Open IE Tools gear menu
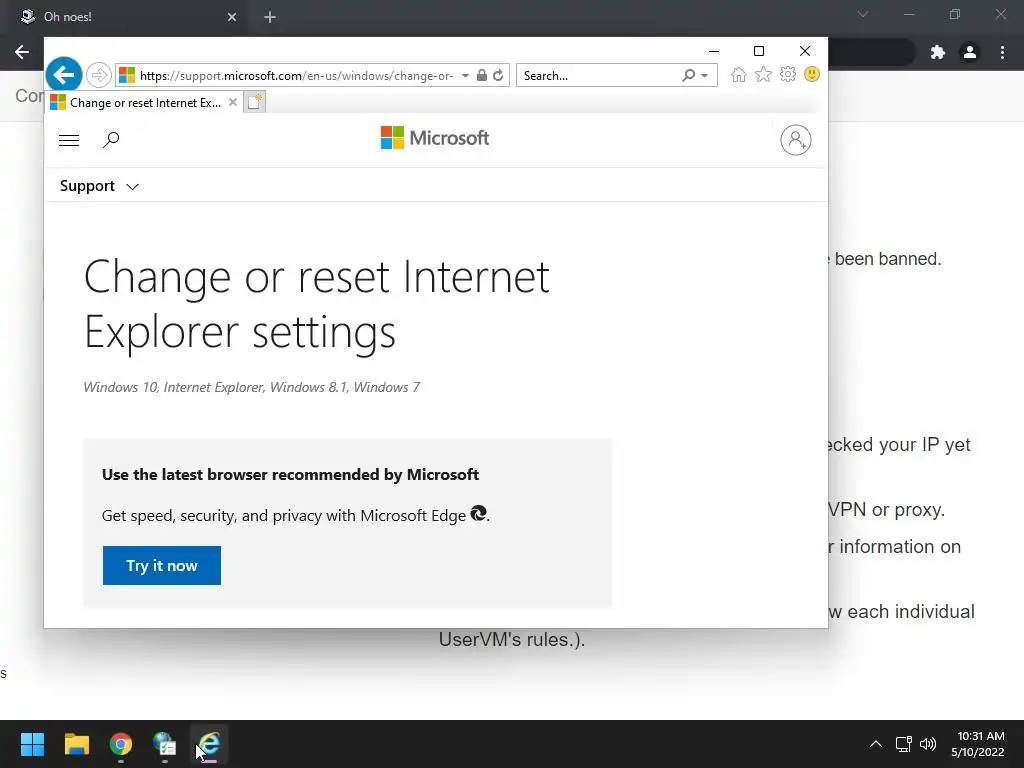The width and height of the screenshot is (1024, 768). pyautogui.click(x=788, y=74)
